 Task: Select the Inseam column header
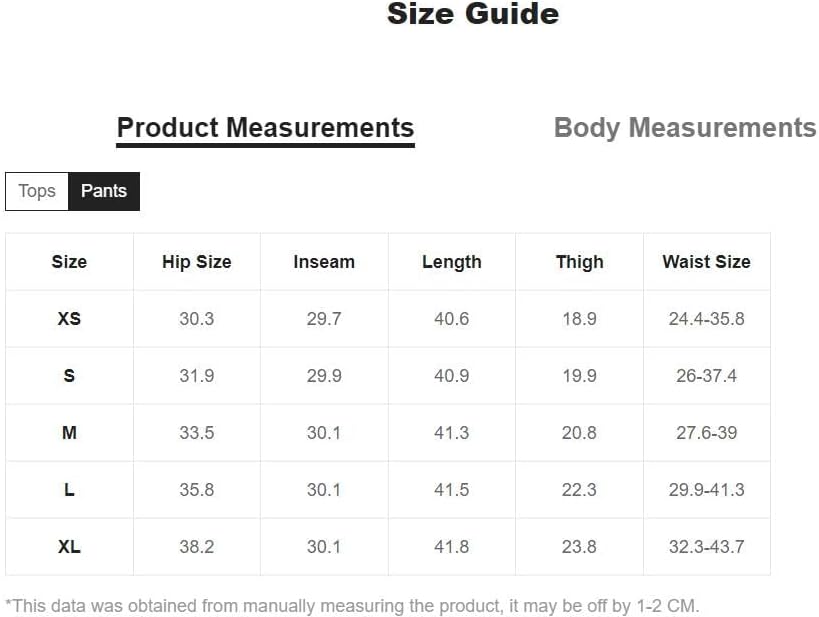click(x=324, y=262)
